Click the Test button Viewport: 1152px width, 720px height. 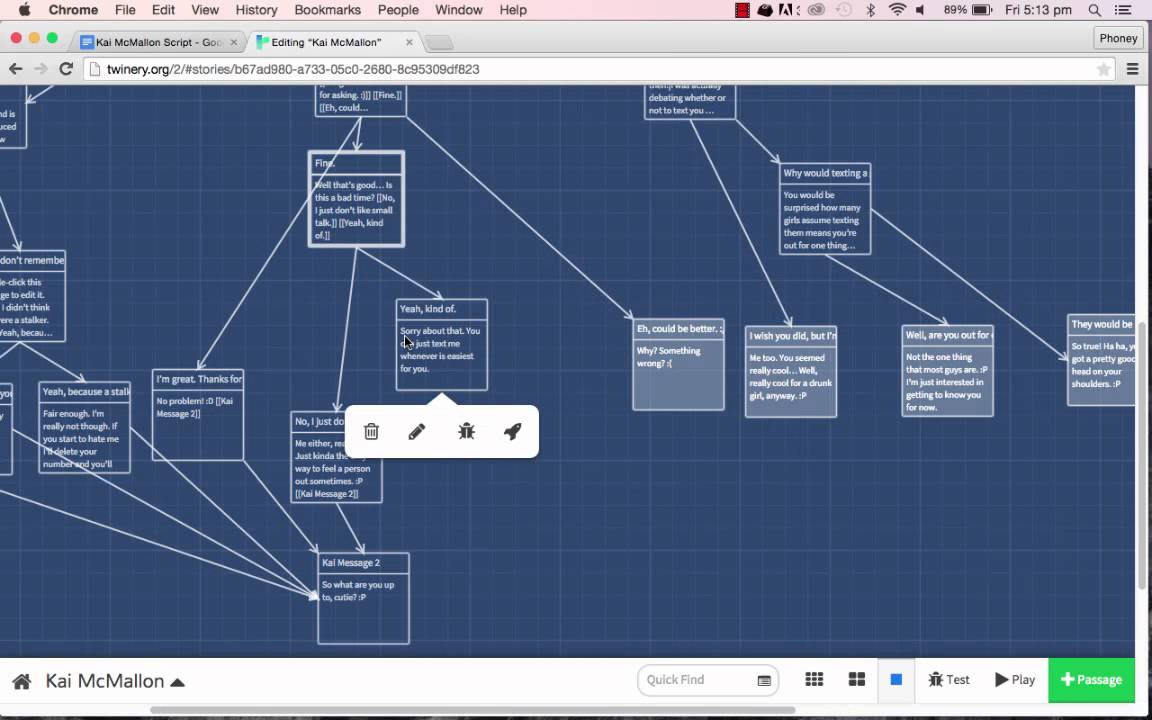[948, 680]
